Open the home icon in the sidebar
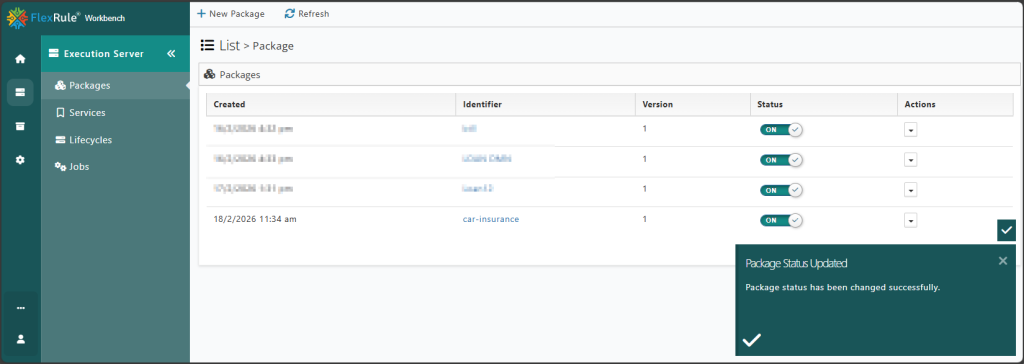This screenshot has width=1024, height=364. click(20, 59)
